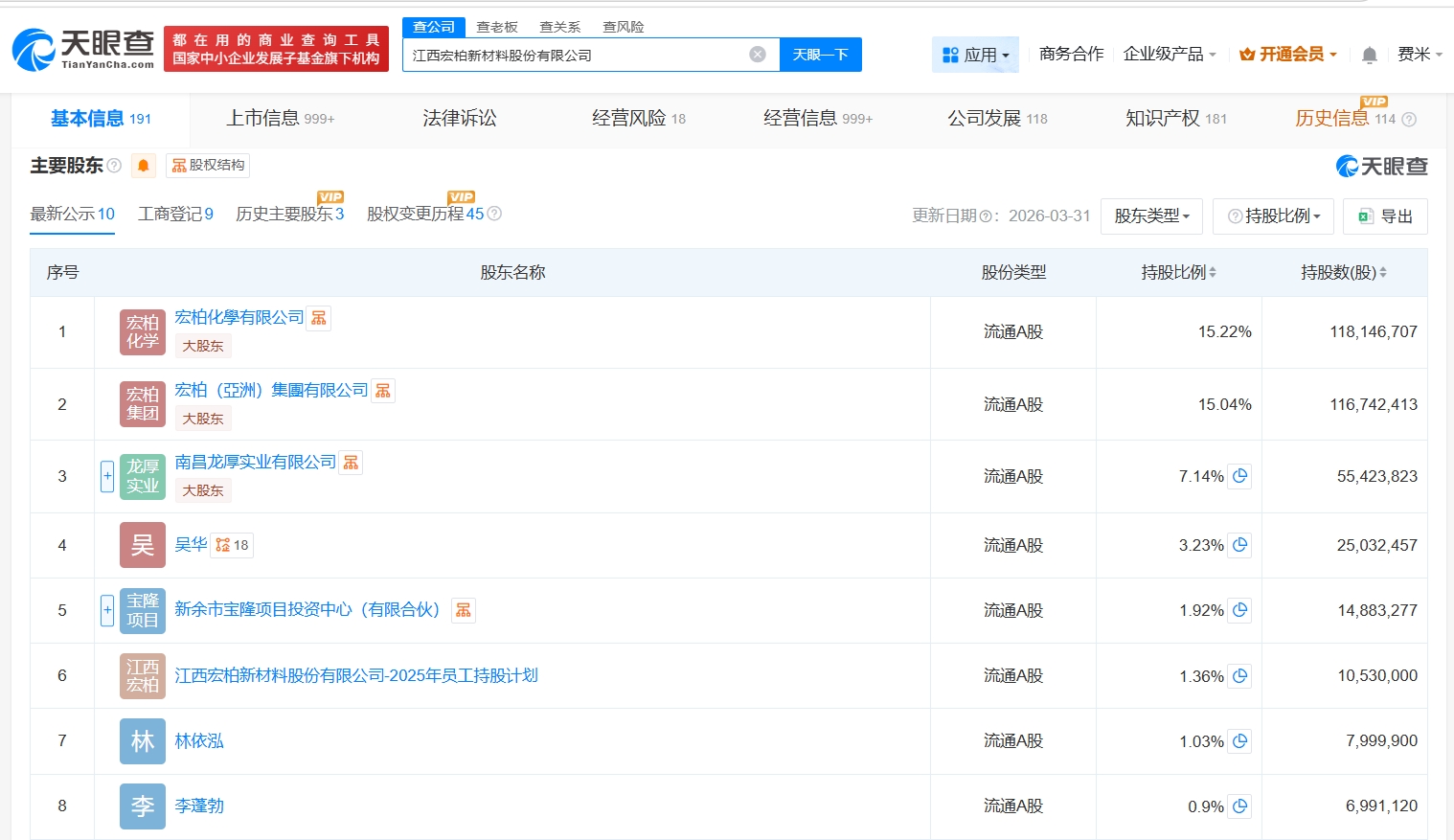This screenshot has width=1454, height=840.
Task: Expand the 南昌龙厚实业有限公司 row
Action: tap(107, 476)
